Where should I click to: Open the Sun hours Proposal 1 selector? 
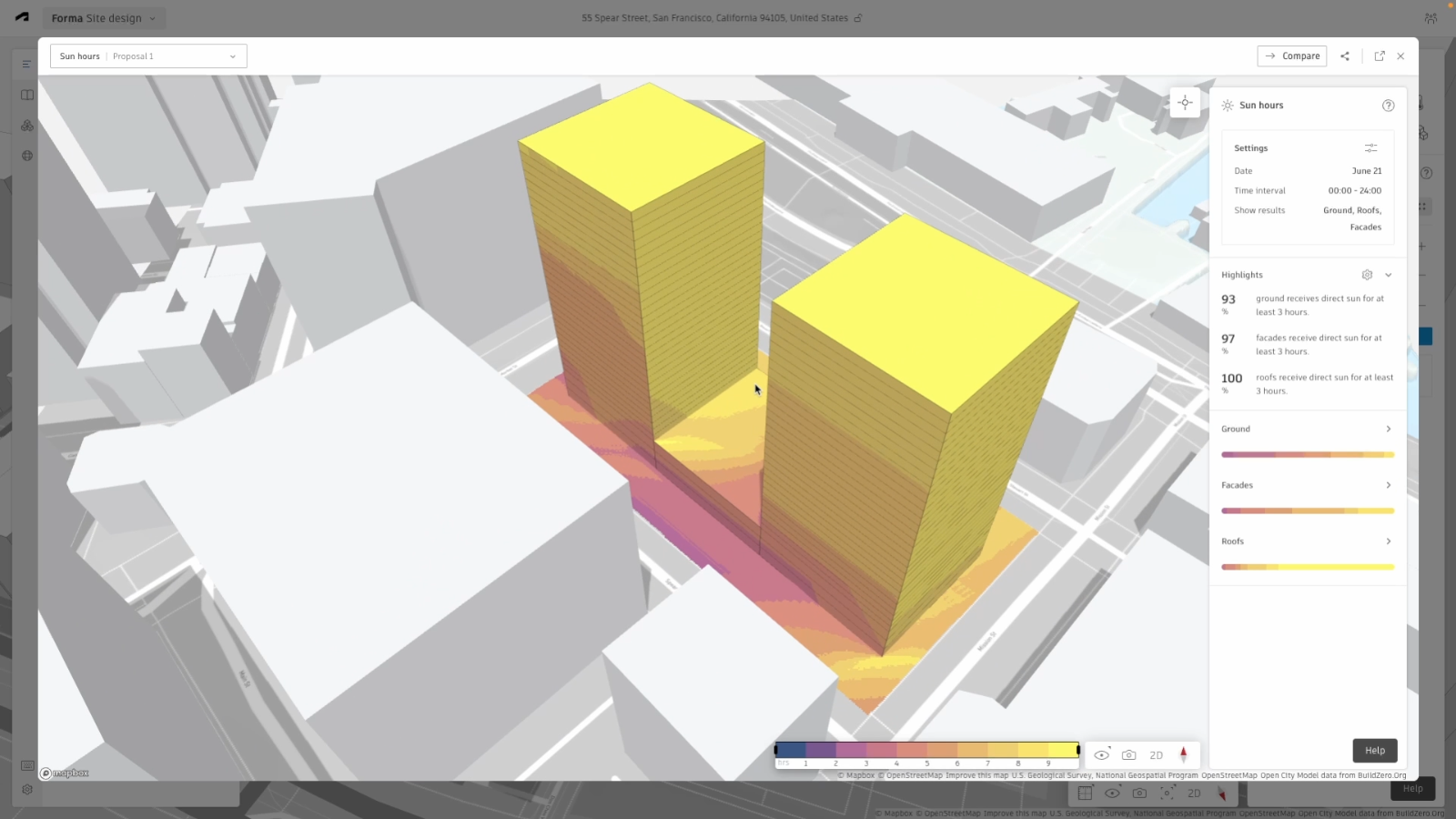[x=148, y=56]
